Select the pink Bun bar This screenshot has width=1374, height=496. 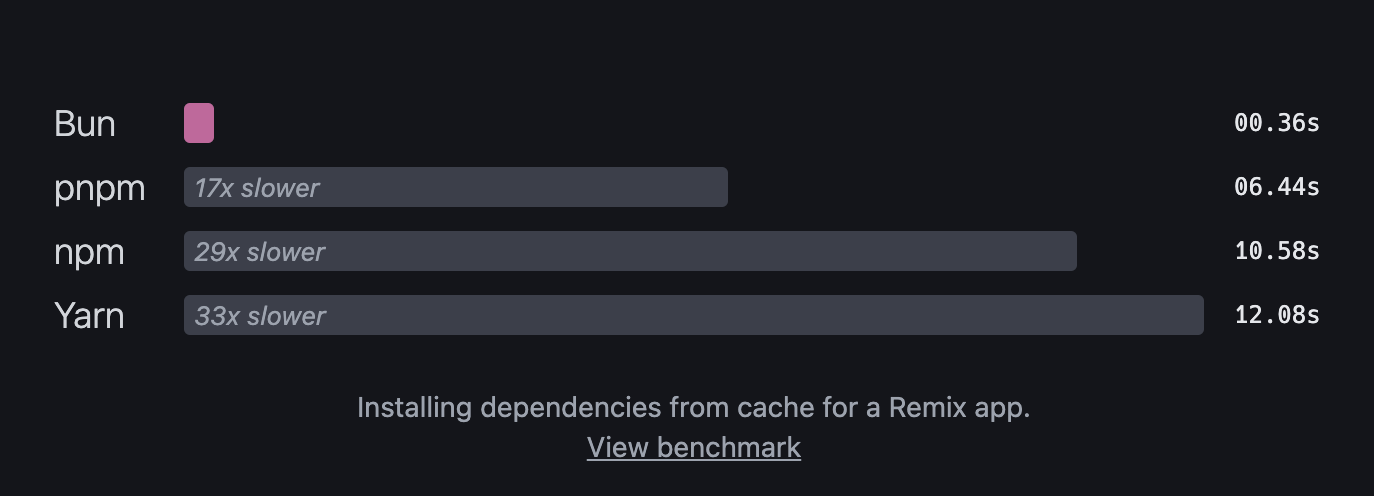pyautogui.click(x=199, y=123)
